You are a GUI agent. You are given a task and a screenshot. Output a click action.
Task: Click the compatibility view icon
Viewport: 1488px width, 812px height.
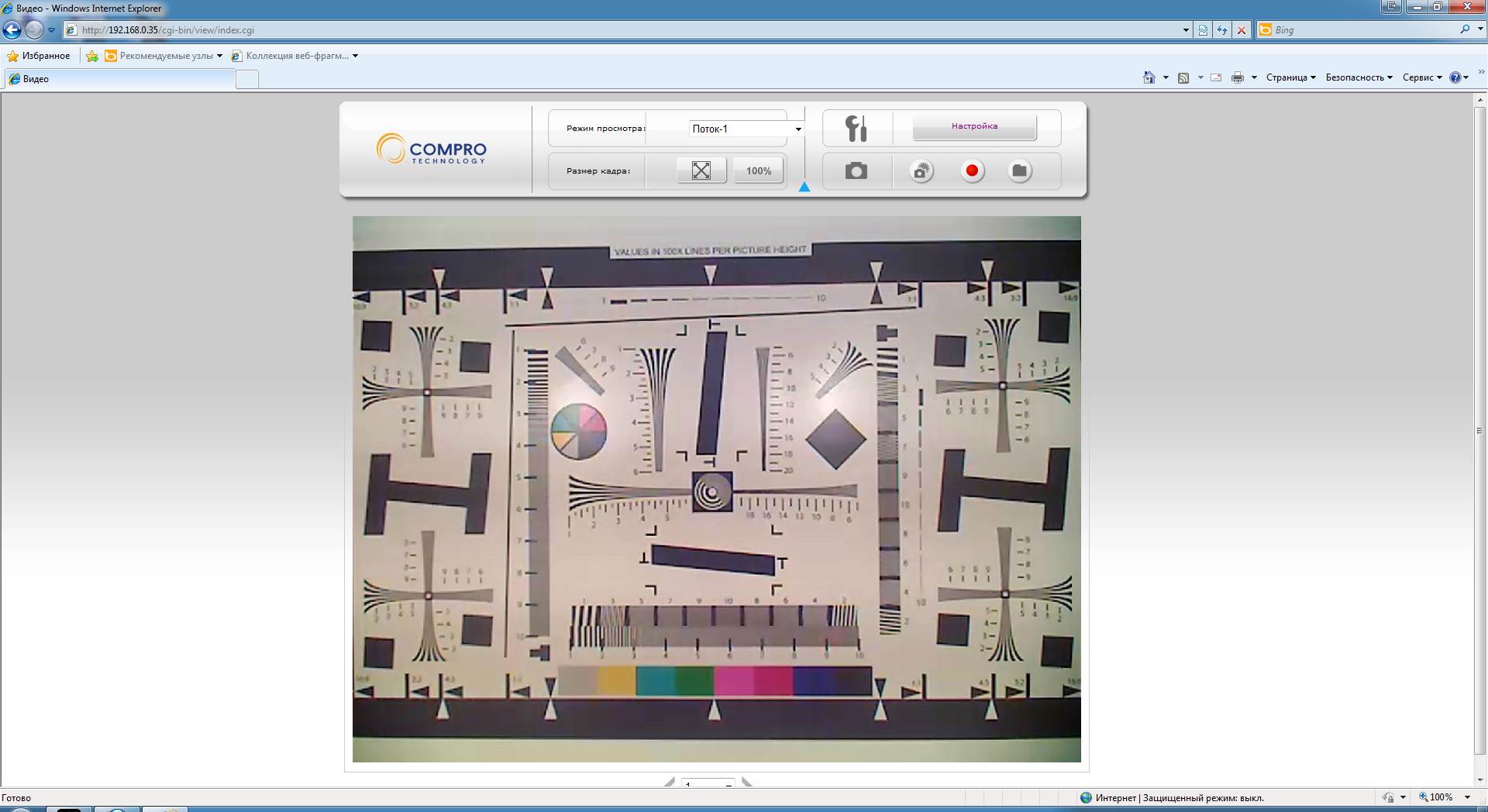tap(1203, 30)
